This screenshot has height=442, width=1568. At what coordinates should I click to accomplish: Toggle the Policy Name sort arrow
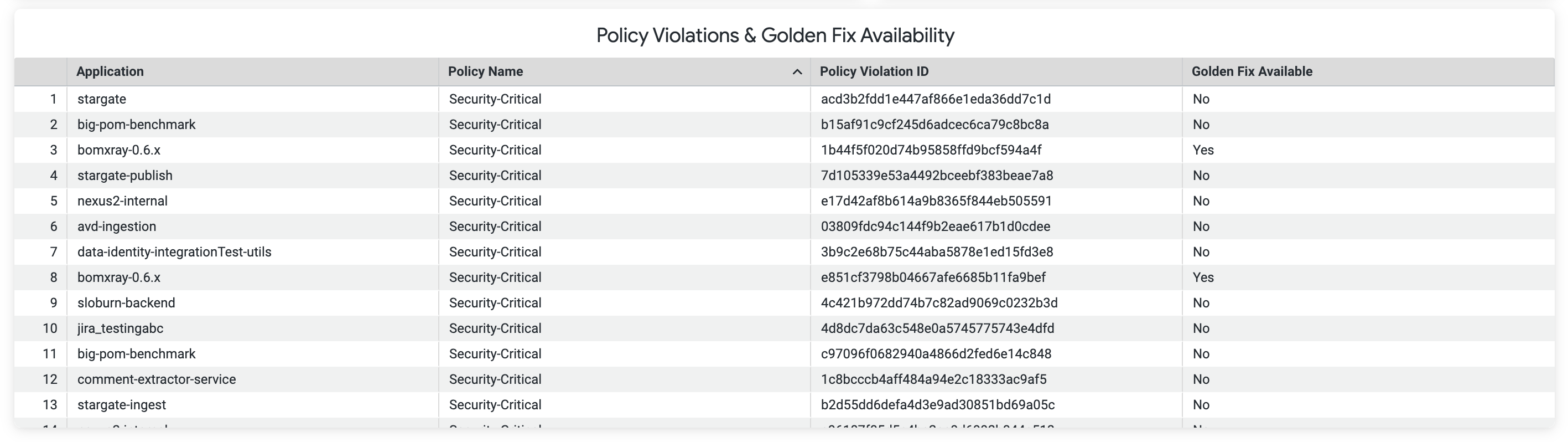tap(797, 72)
